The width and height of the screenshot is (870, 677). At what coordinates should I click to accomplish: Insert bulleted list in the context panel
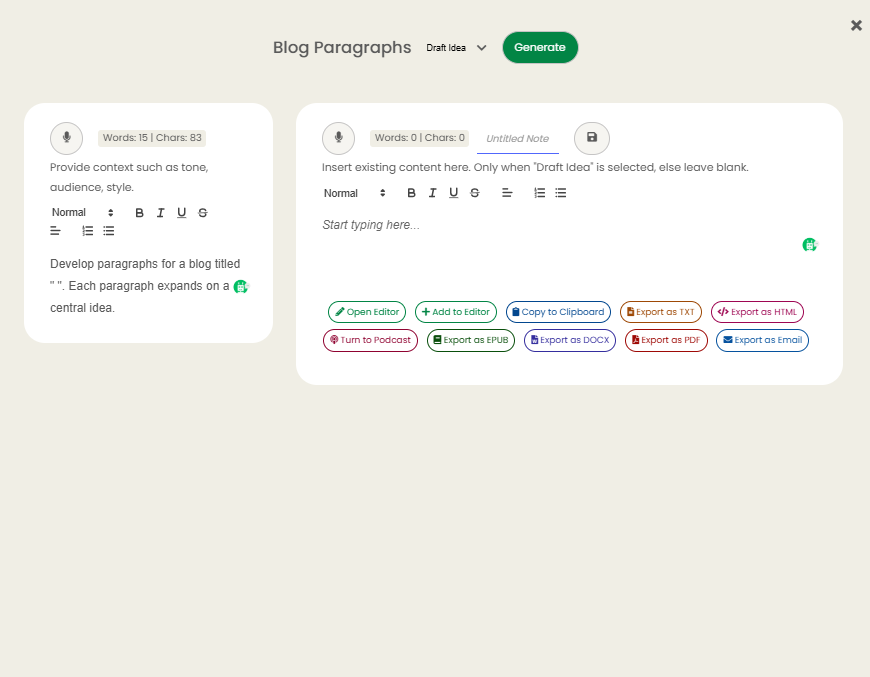pyautogui.click(x=109, y=231)
